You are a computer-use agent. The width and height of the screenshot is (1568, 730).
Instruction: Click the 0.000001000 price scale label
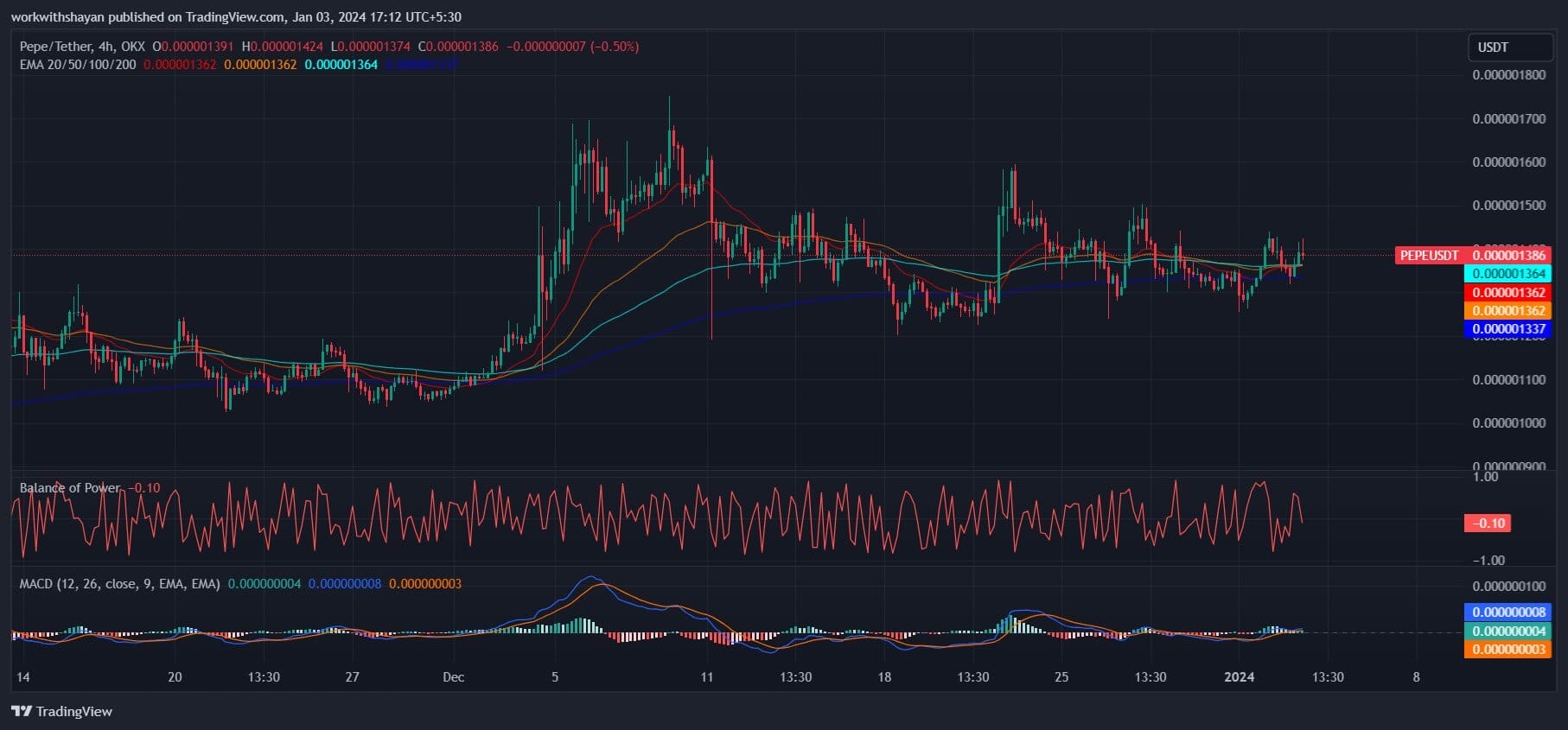point(1508,423)
